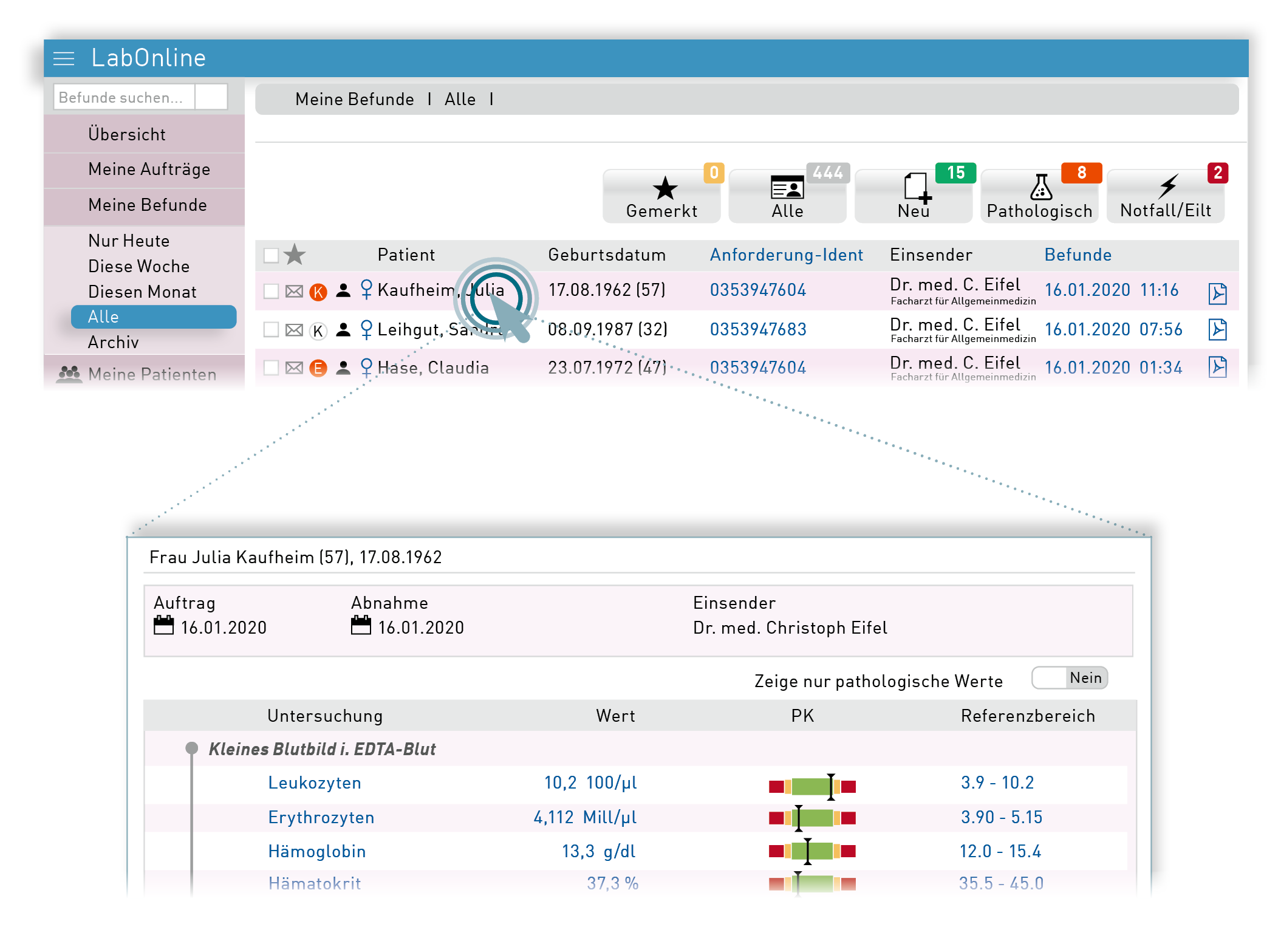This screenshot has height=952, width=1281.
Task: Open the hamburger menu next to LabOnline
Action: click(64, 58)
